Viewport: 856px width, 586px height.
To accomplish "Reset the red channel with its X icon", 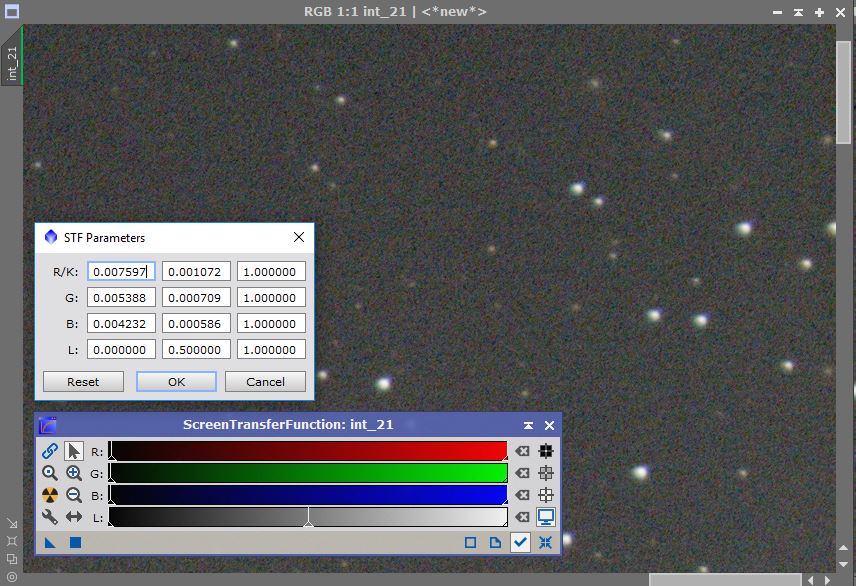I will pyautogui.click(x=522, y=451).
